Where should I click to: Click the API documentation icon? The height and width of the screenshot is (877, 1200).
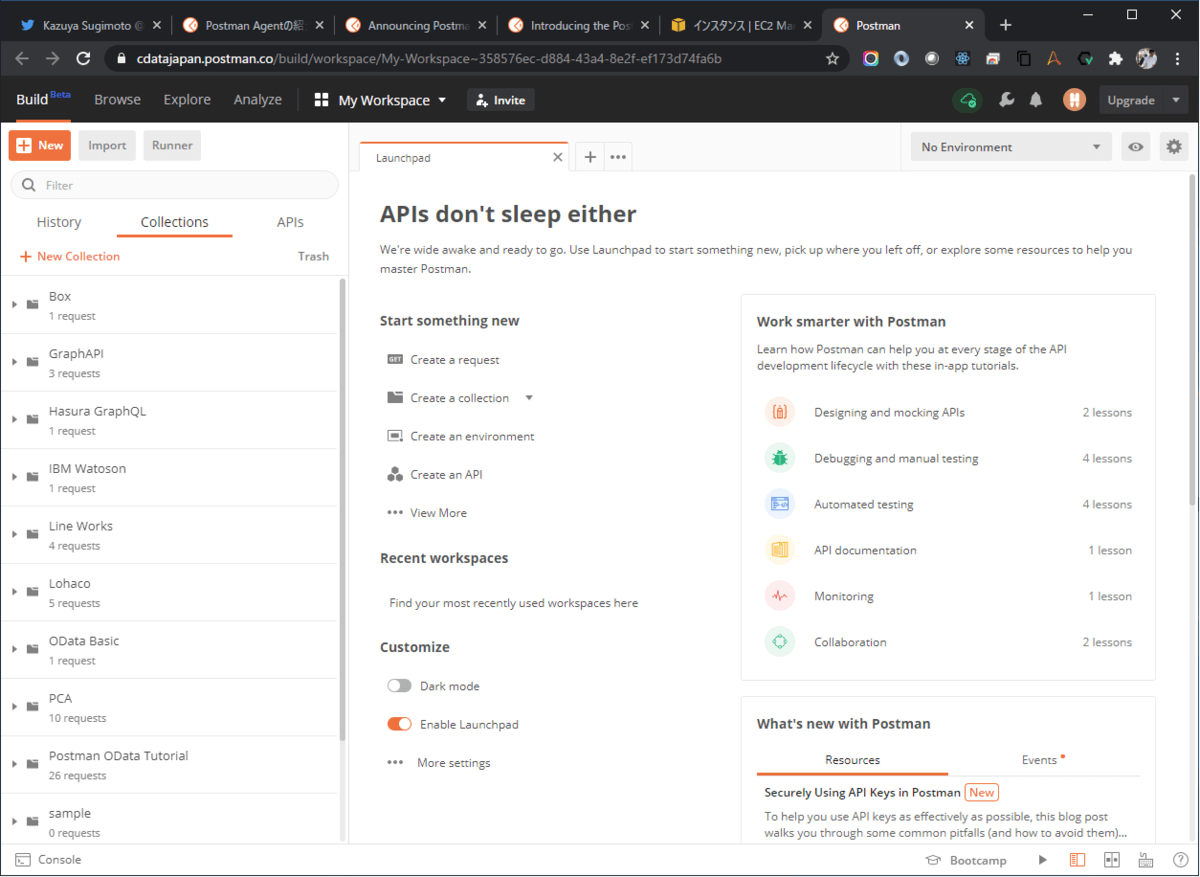tap(780, 550)
